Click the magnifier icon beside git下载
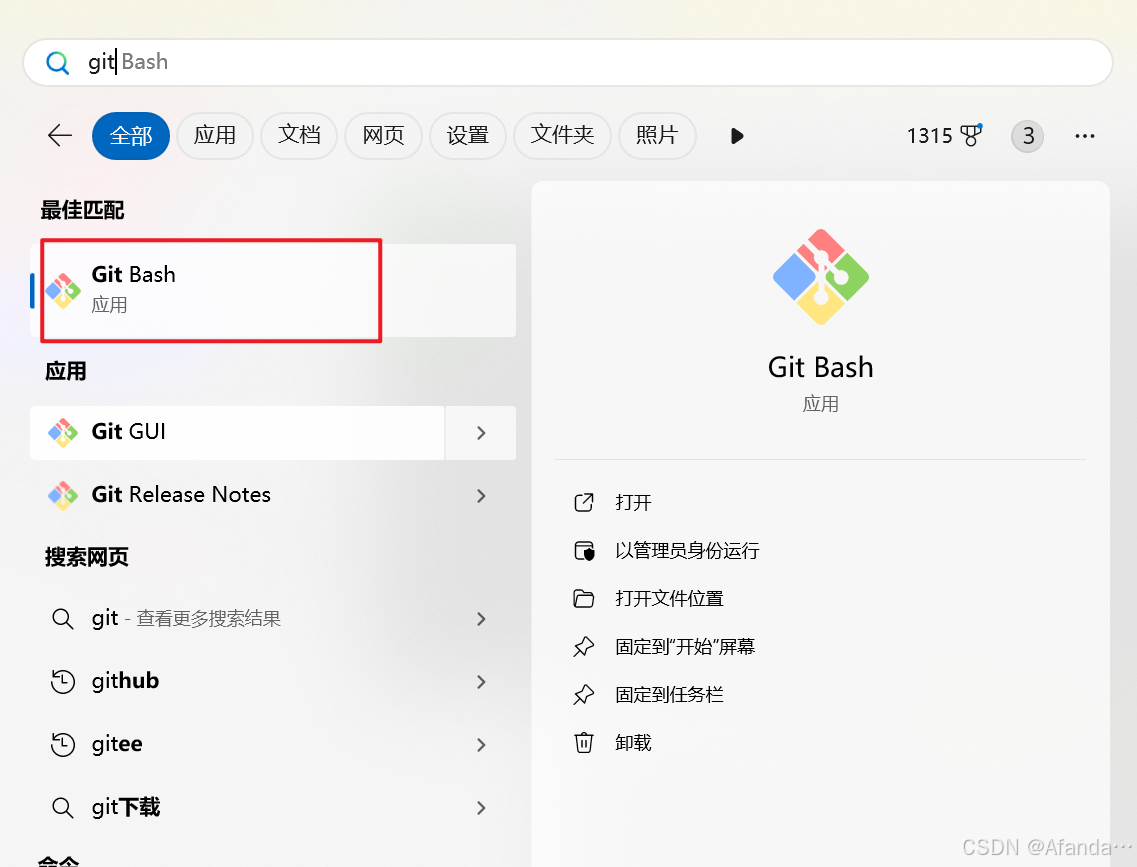Viewport: 1137px width, 867px height. pos(63,808)
